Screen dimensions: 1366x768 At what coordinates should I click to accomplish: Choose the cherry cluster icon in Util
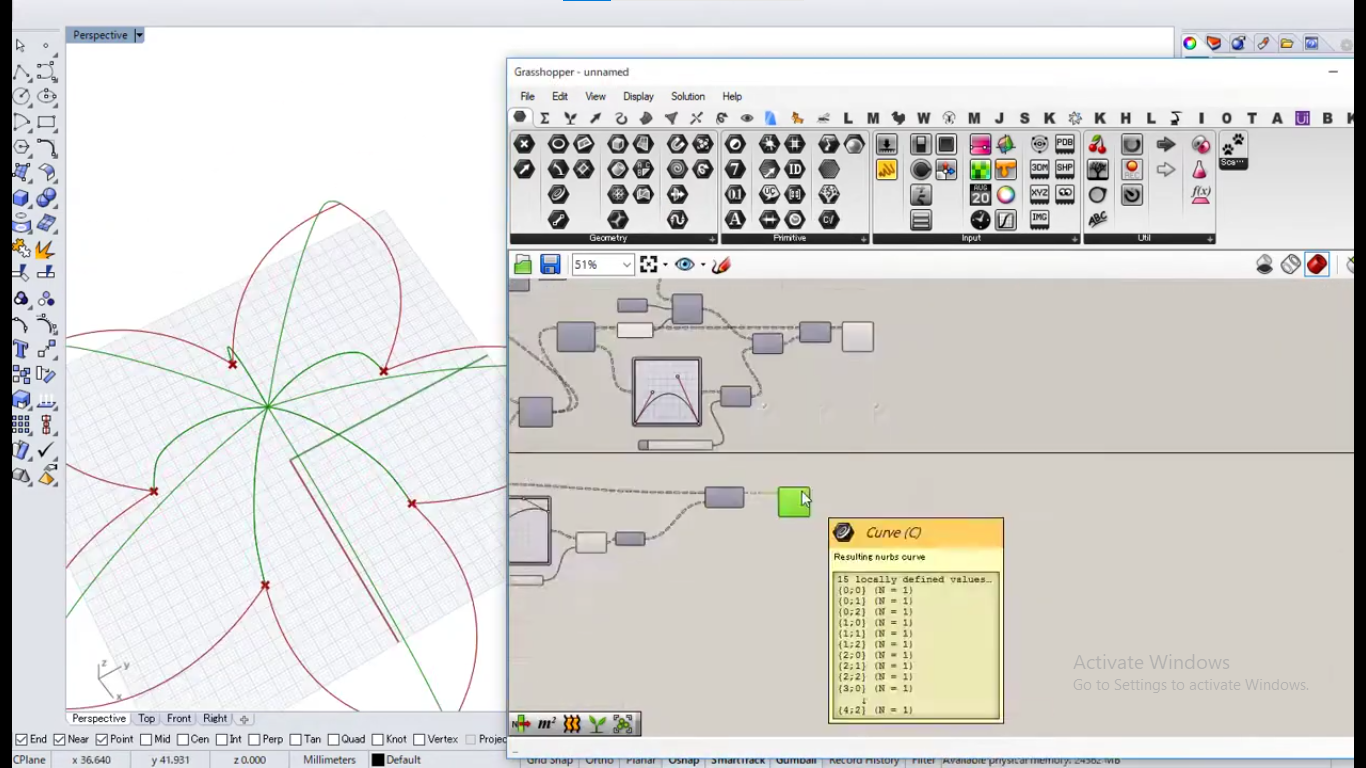(1098, 144)
